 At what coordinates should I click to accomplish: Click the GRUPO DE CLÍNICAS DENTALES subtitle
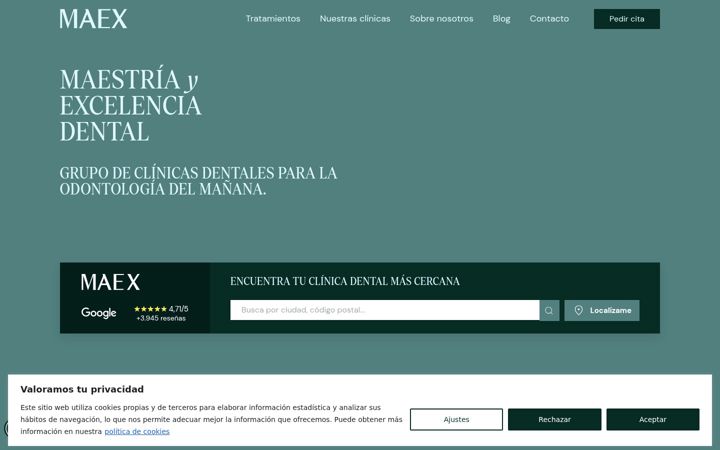(x=198, y=181)
